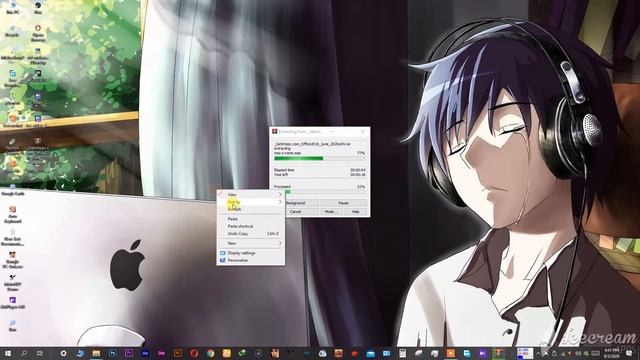Viewport: 640px width, 360px height.
Task: Launch Photoshop from the taskbar
Action: coord(112,353)
